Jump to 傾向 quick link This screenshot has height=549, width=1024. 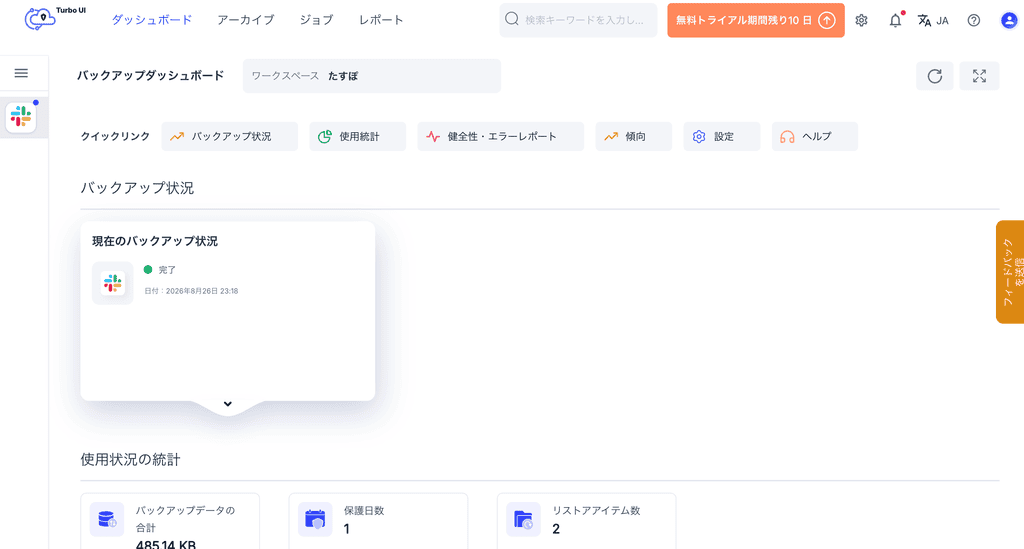click(x=633, y=136)
